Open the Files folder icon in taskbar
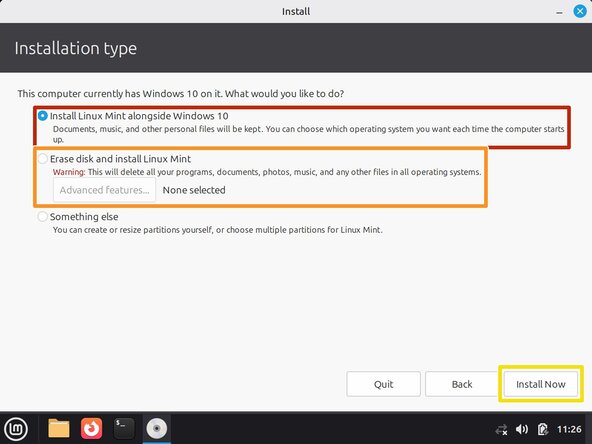This screenshot has width=592, height=444. coord(59,429)
